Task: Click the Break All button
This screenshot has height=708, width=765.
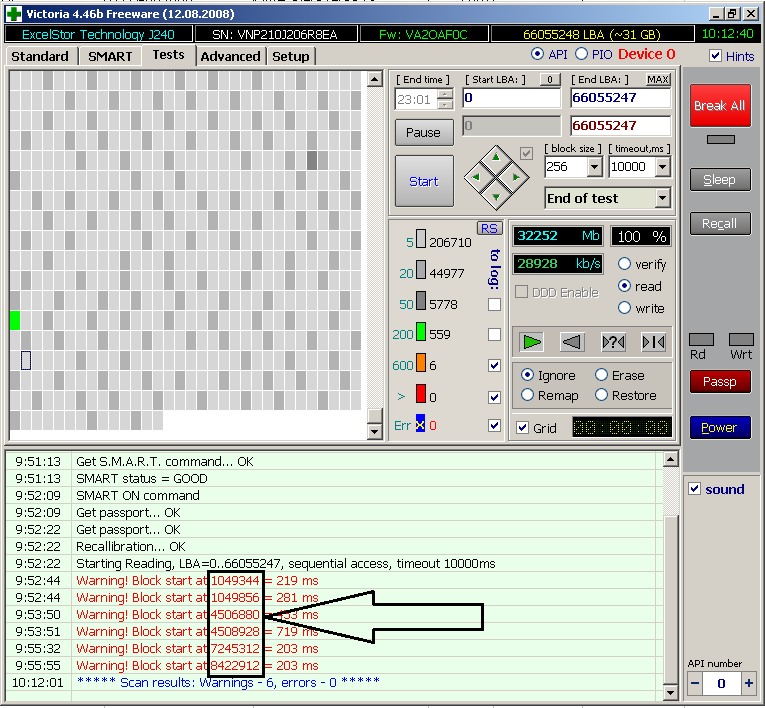Action: tap(719, 105)
